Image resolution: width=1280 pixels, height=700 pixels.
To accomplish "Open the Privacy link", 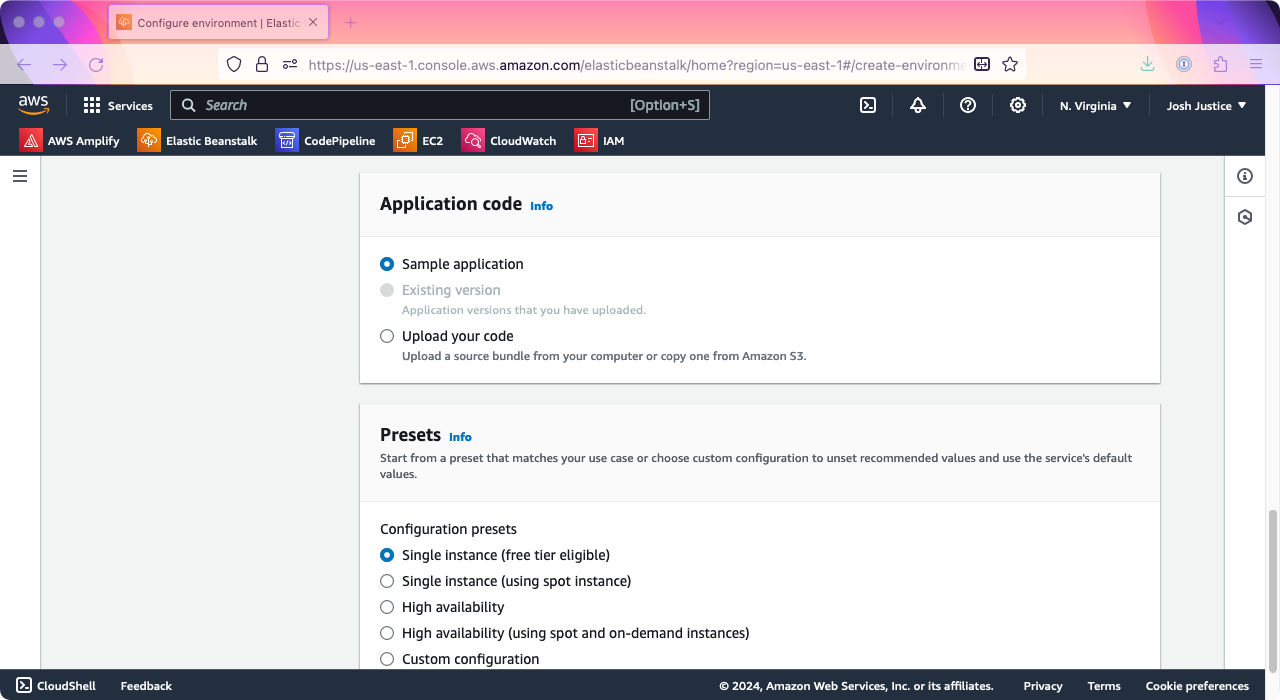I will coord(1043,686).
